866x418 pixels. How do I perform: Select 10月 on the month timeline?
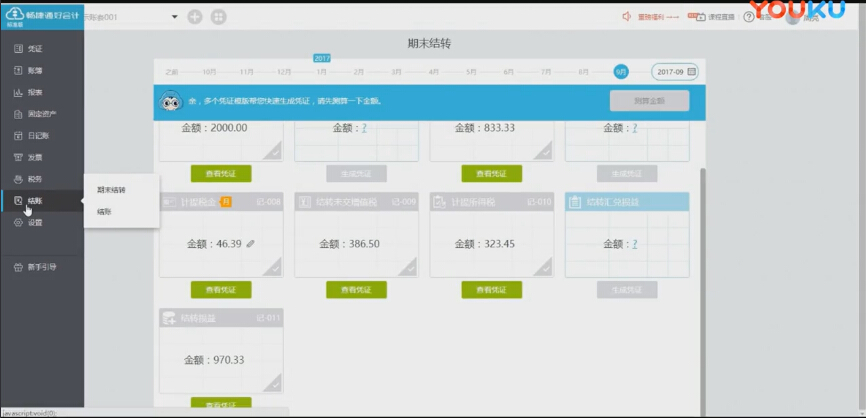pyautogui.click(x=209, y=72)
